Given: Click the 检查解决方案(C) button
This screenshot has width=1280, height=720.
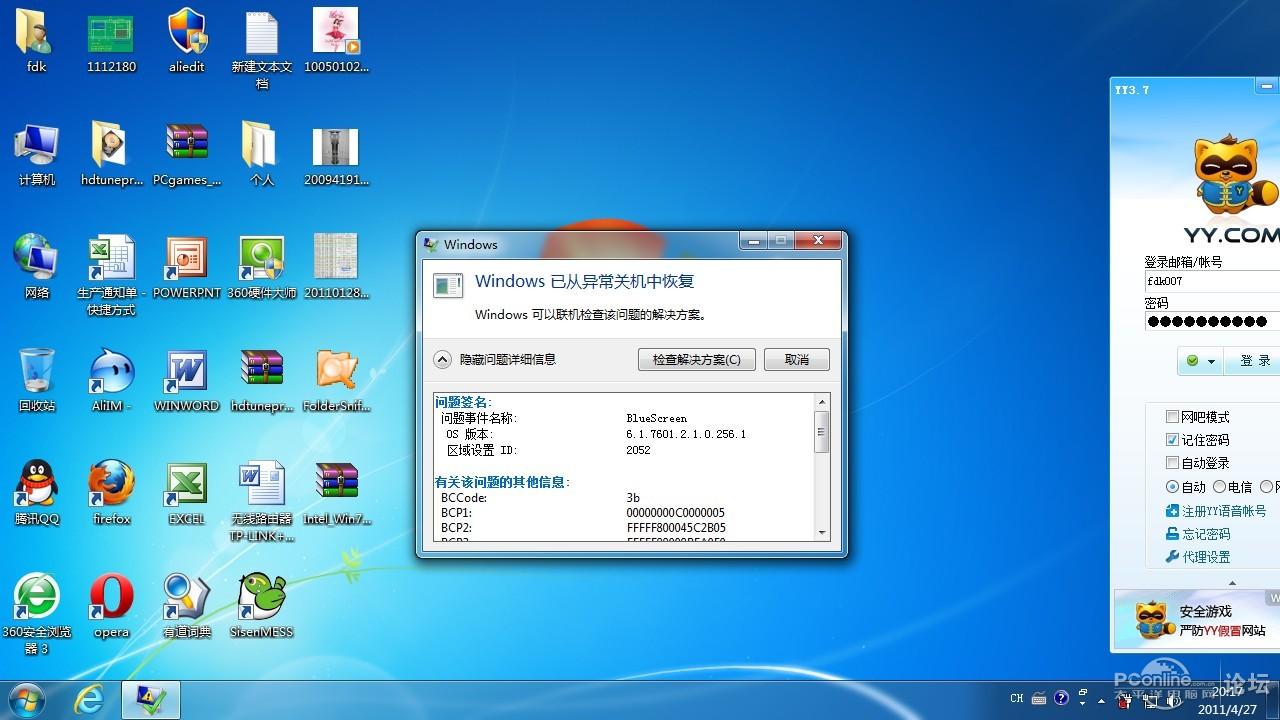Looking at the screenshot, I should (x=697, y=359).
